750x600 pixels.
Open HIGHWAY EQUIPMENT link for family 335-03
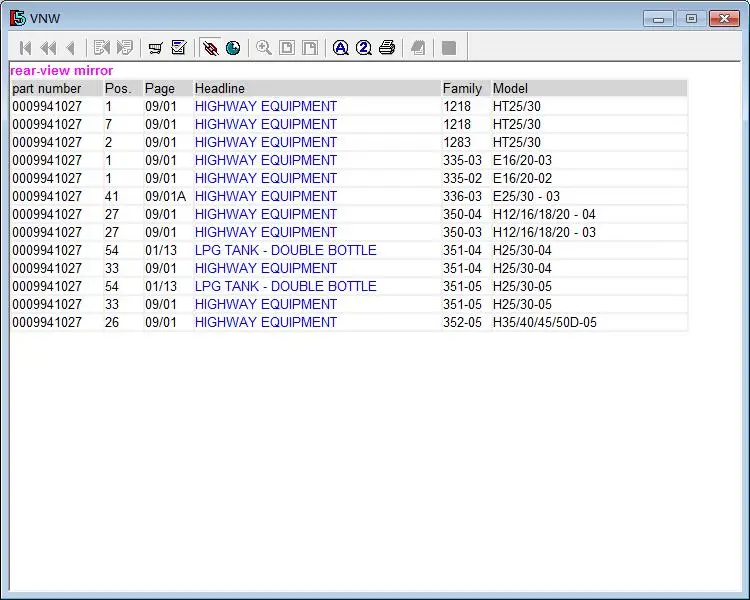265,160
